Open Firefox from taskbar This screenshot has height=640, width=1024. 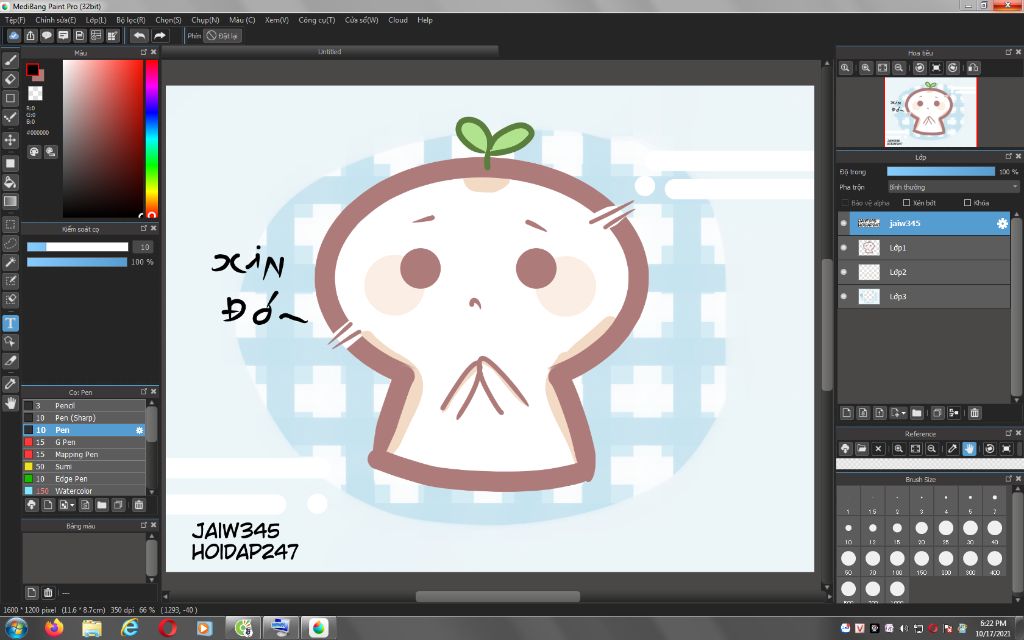click(x=54, y=628)
